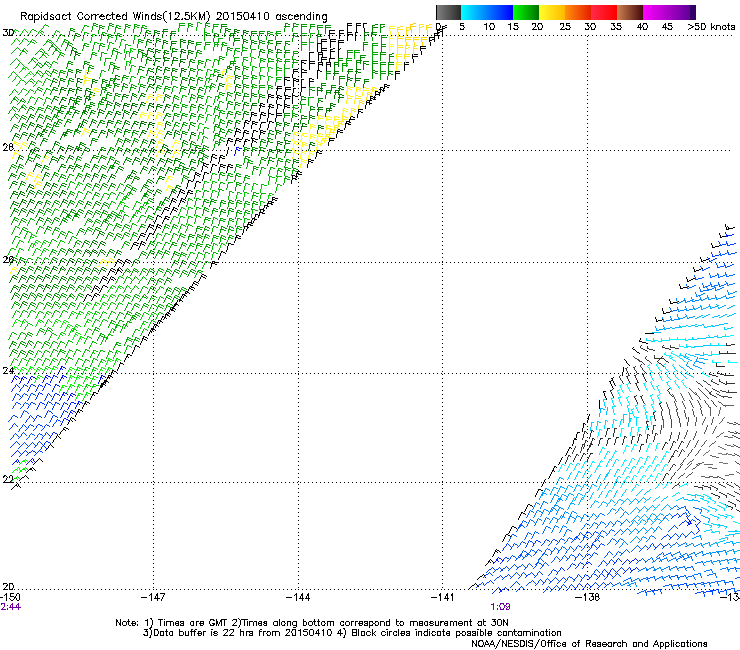The width and height of the screenshot is (740, 650).
Task: Click the '35' legend scale label
Action: [616, 27]
